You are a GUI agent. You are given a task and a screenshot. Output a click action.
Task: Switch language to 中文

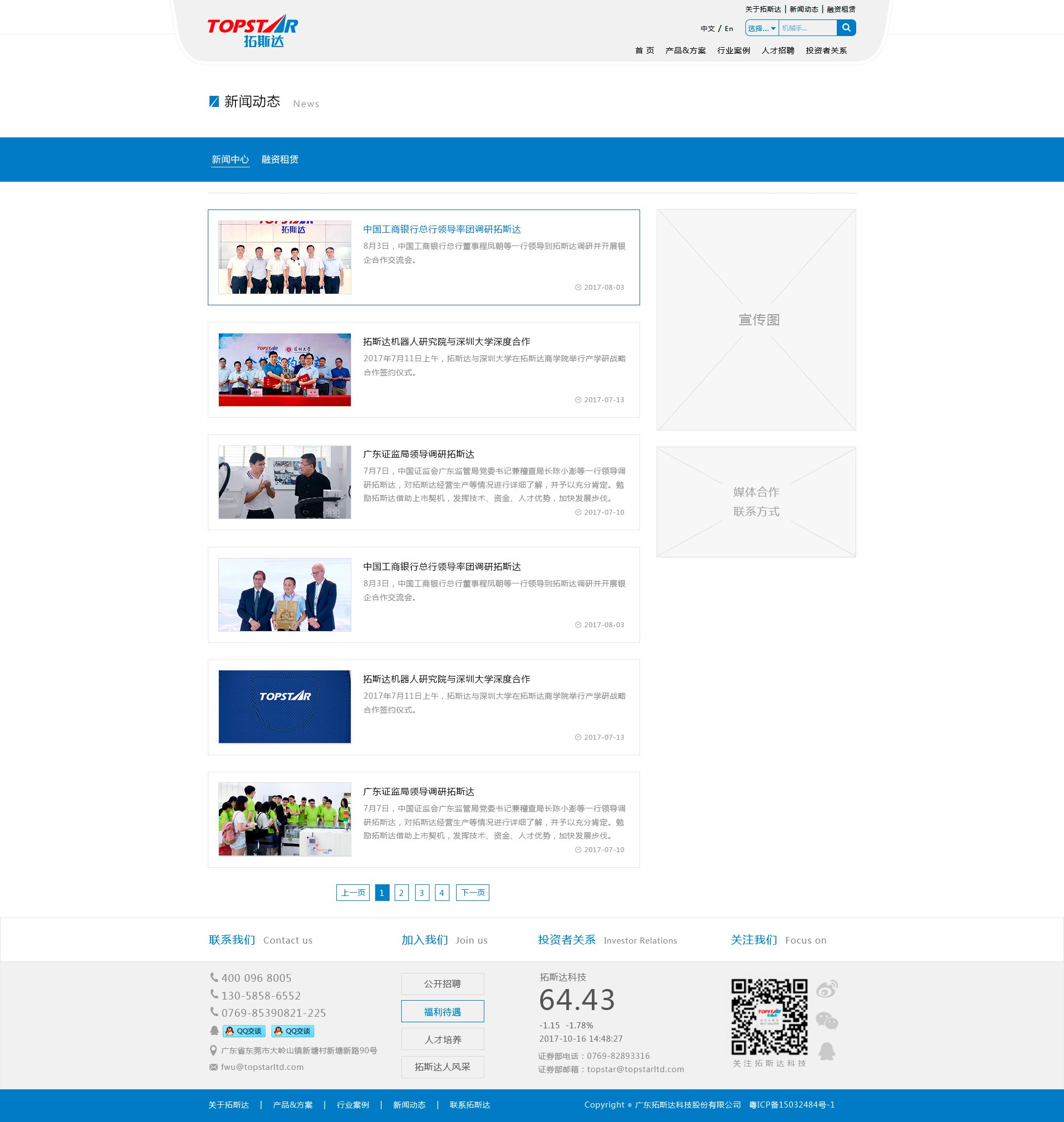coord(707,28)
